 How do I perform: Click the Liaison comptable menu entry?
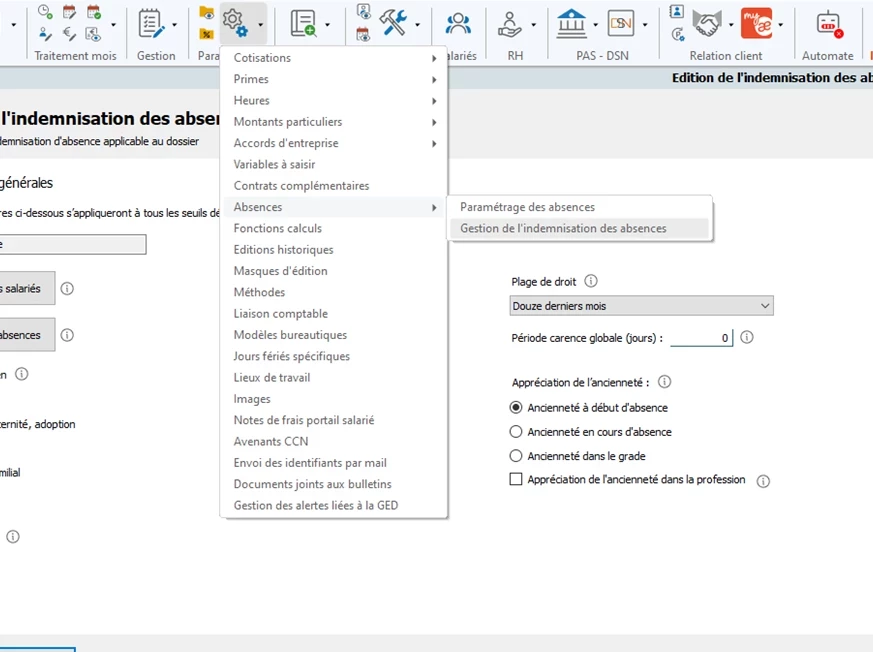click(281, 314)
